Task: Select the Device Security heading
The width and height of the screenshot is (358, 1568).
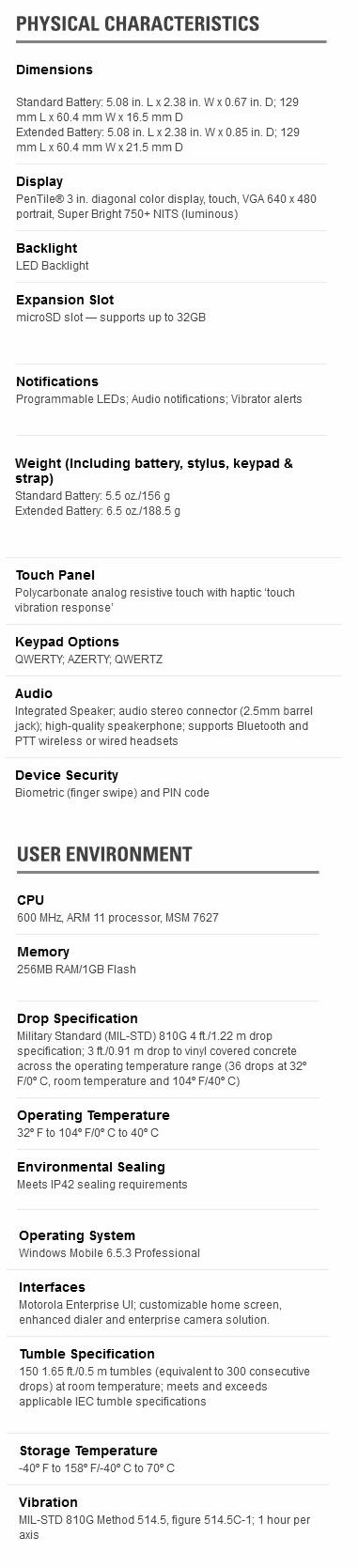Action: pos(67,775)
